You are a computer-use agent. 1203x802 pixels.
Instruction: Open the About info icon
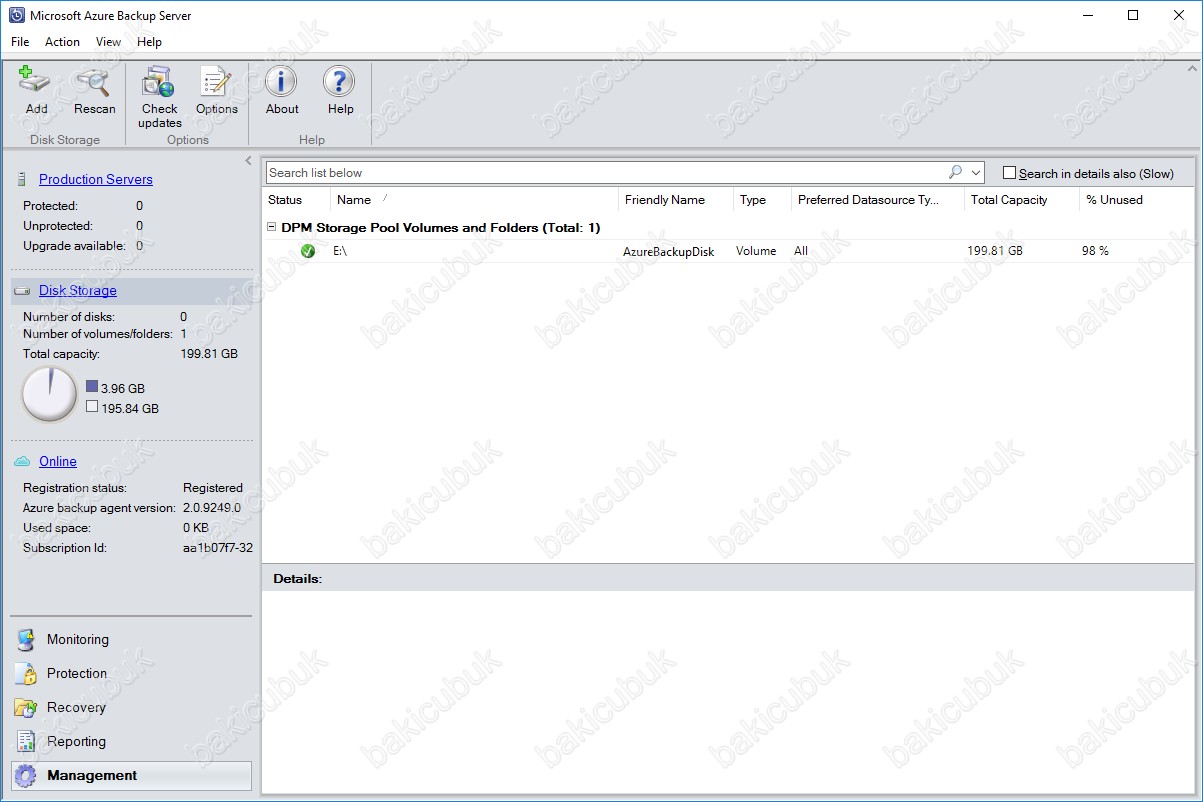[x=282, y=82]
